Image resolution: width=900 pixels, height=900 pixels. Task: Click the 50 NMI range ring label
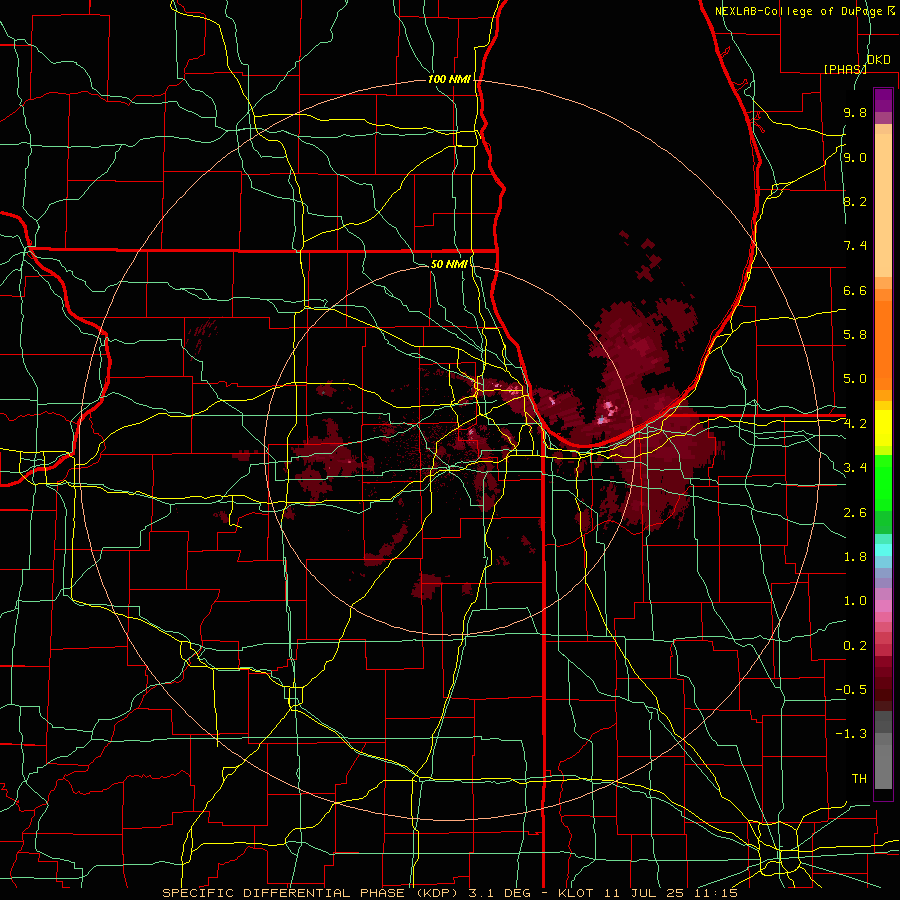tap(449, 264)
